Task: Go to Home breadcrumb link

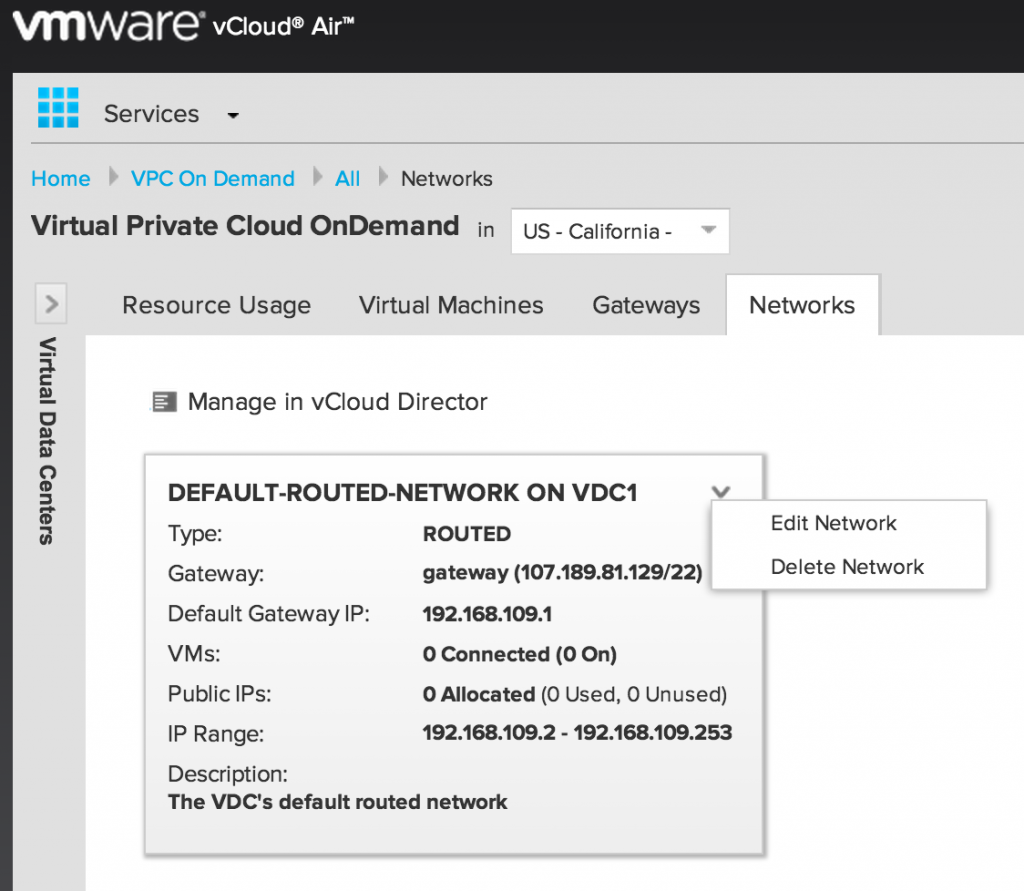Action: [61, 179]
